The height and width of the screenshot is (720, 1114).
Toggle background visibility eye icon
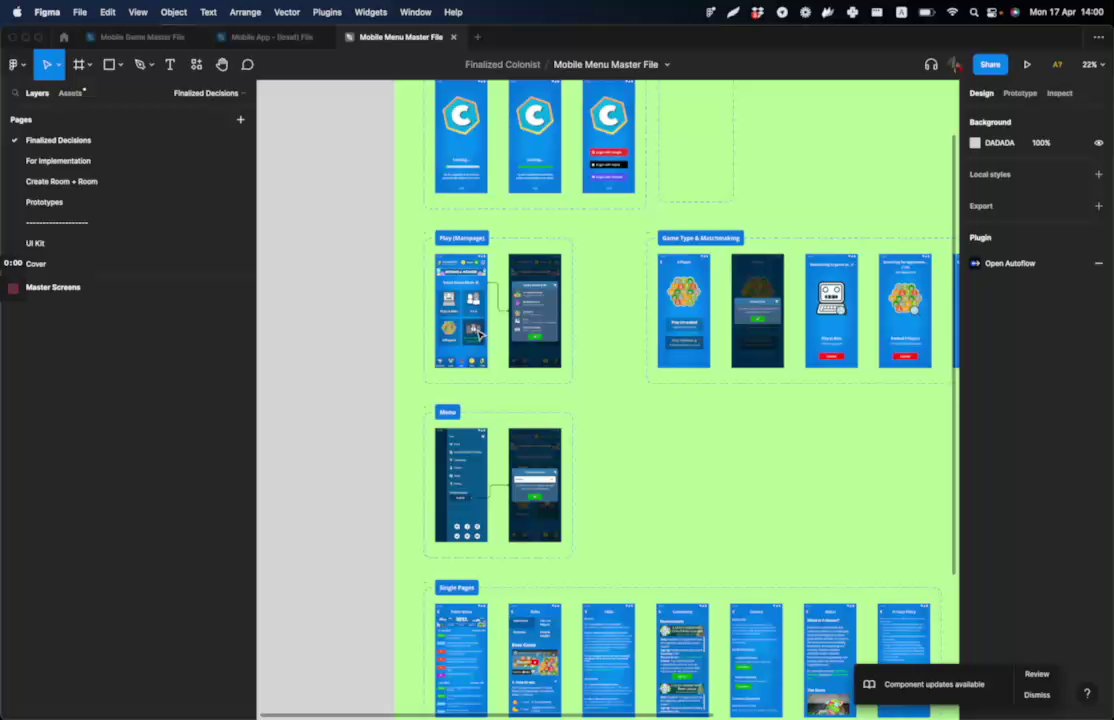tap(1098, 143)
